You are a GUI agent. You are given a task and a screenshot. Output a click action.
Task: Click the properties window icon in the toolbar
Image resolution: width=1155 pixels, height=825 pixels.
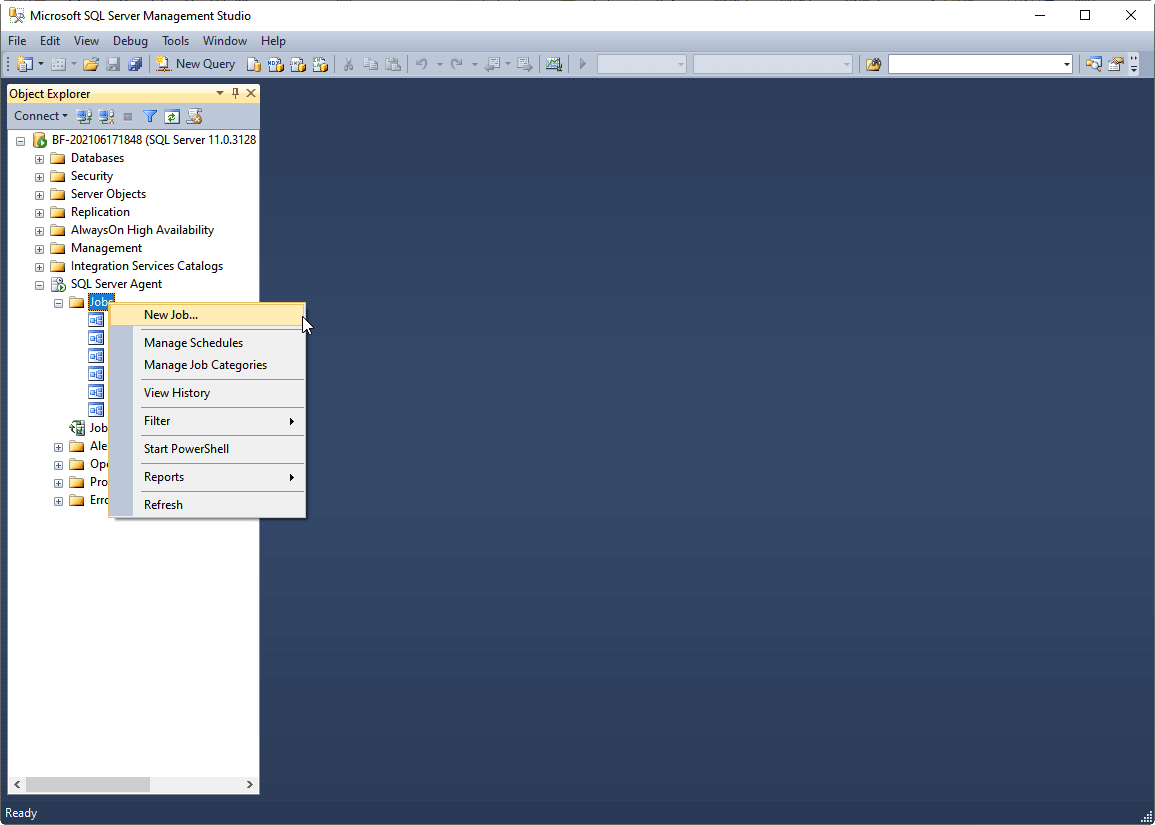click(x=1116, y=64)
